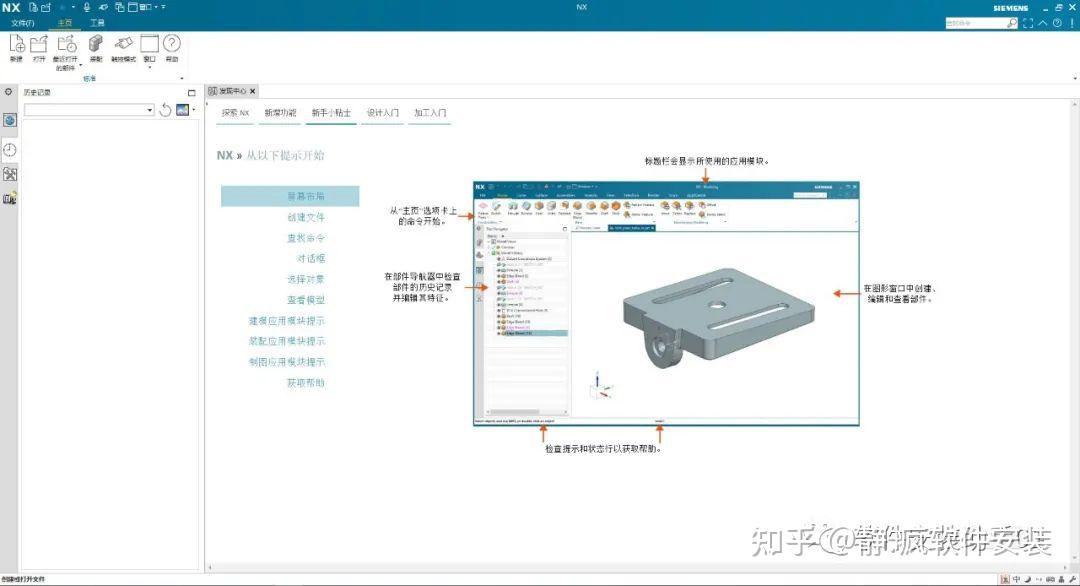Click the 设计入门 tab in Welcome page

tap(381, 113)
